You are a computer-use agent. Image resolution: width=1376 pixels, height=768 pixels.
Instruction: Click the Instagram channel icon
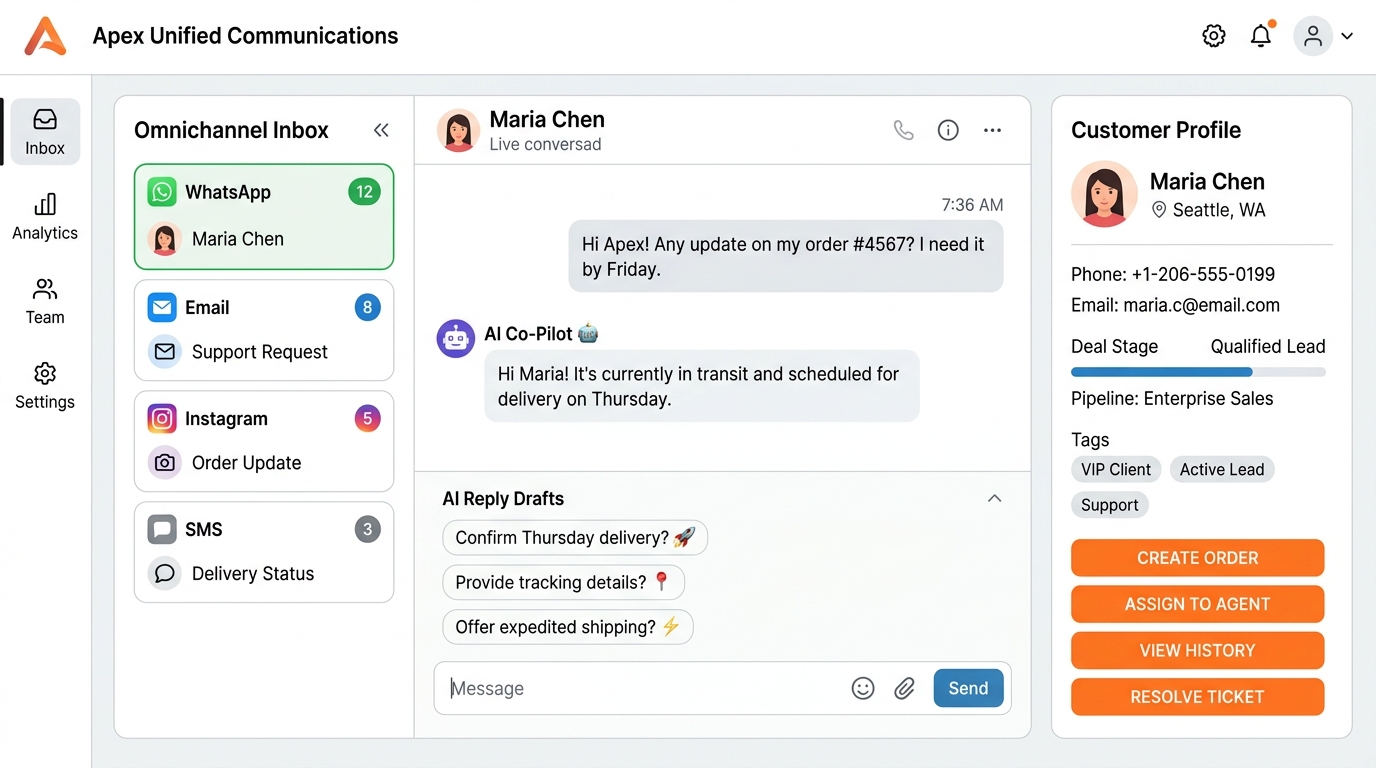coord(162,418)
